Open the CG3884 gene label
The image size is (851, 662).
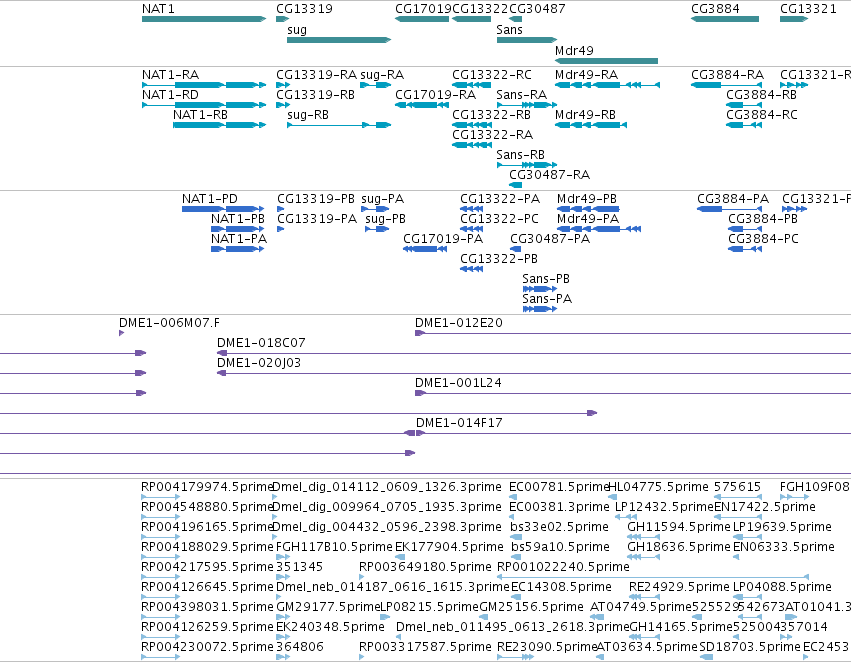click(x=715, y=9)
